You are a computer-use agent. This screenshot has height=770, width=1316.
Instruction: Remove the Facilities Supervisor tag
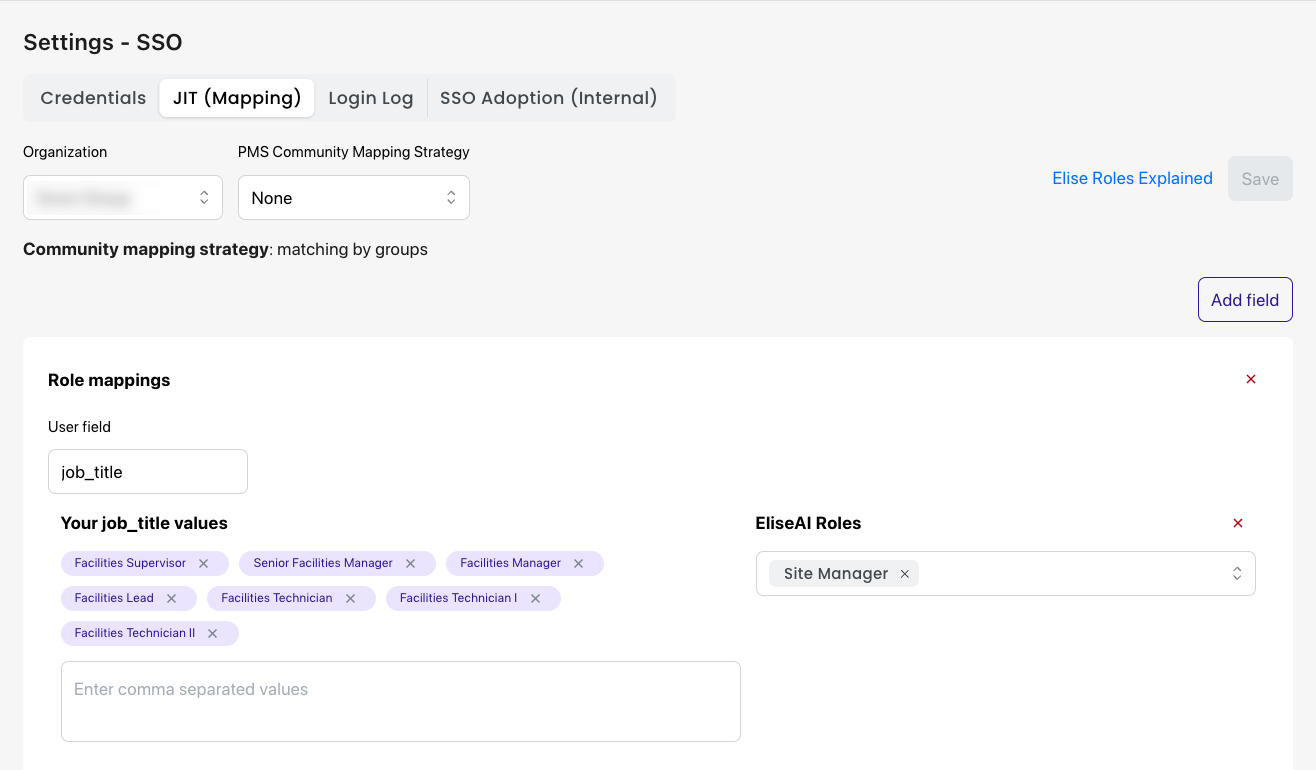point(204,564)
